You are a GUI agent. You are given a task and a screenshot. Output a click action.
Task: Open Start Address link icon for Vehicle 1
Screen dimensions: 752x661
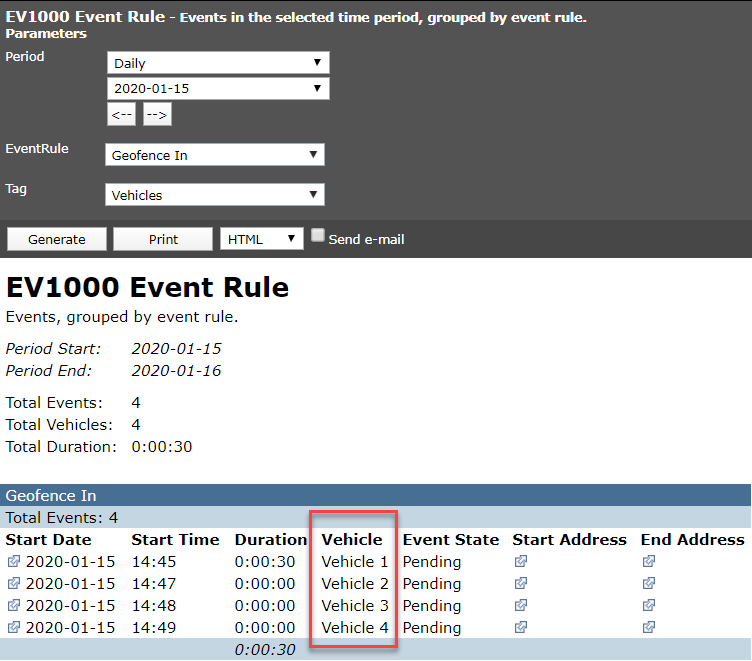[x=521, y=561]
